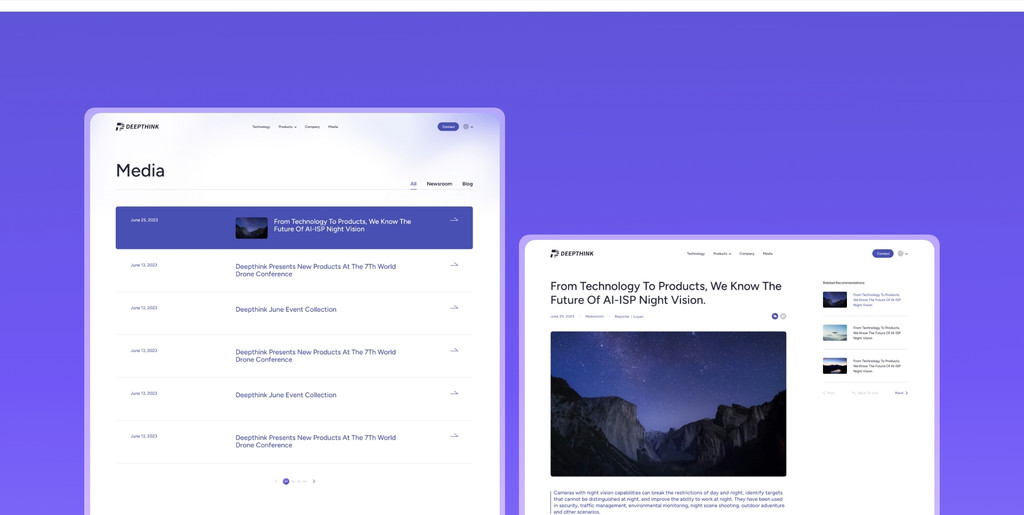1024x515 pixels.
Task: Click the arrow icon on the last article row in the Media list
Action: tap(454, 436)
